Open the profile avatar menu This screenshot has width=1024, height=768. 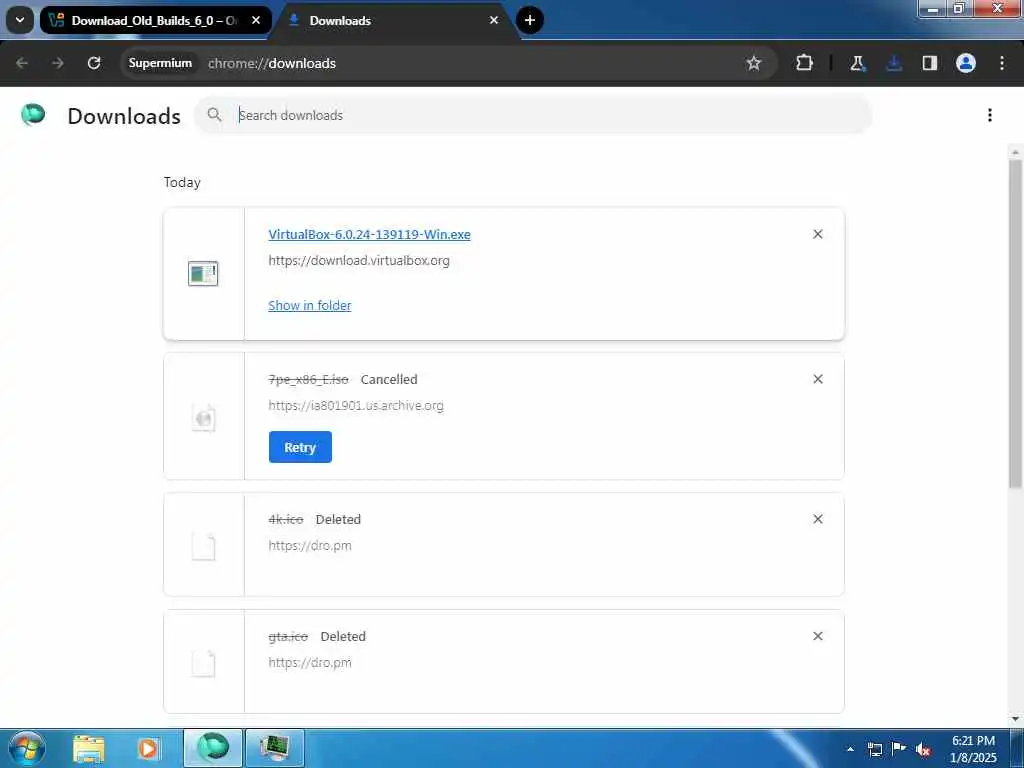click(x=966, y=63)
